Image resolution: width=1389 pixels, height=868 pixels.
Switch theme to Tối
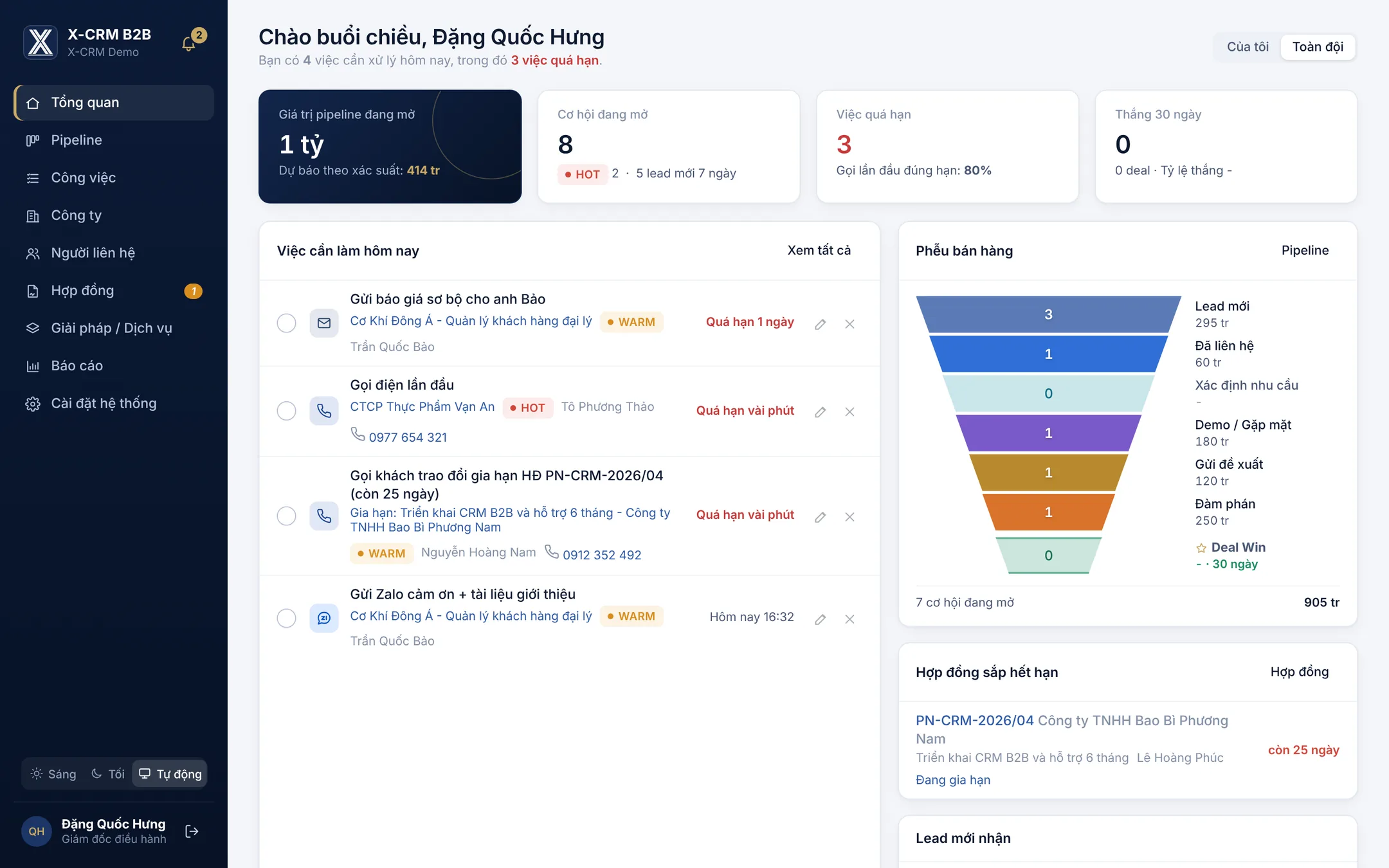[x=108, y=773]
